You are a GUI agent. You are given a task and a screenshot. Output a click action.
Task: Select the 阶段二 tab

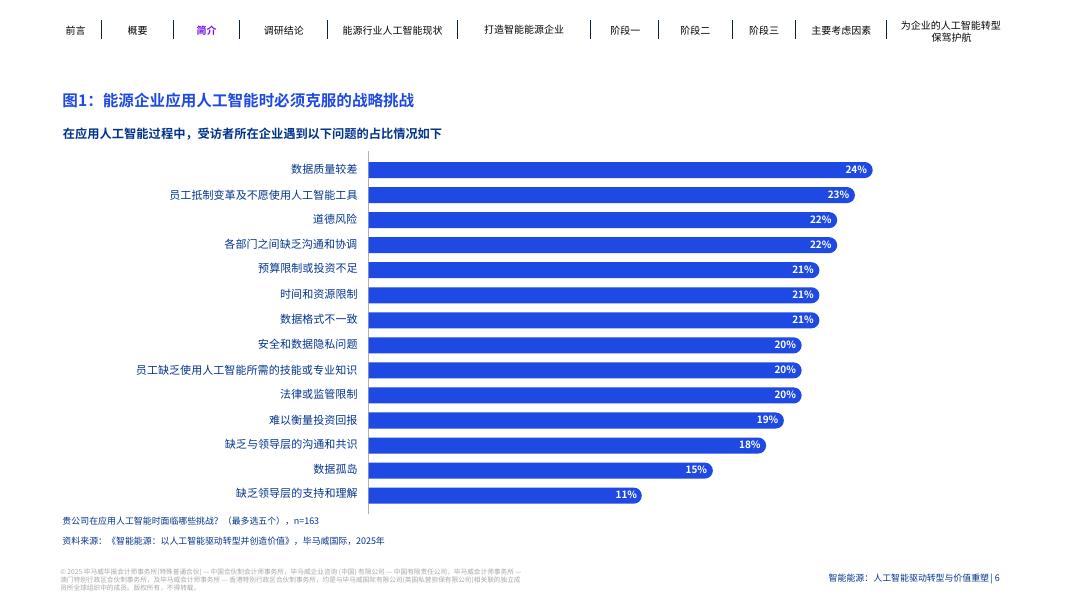[694, 30]
